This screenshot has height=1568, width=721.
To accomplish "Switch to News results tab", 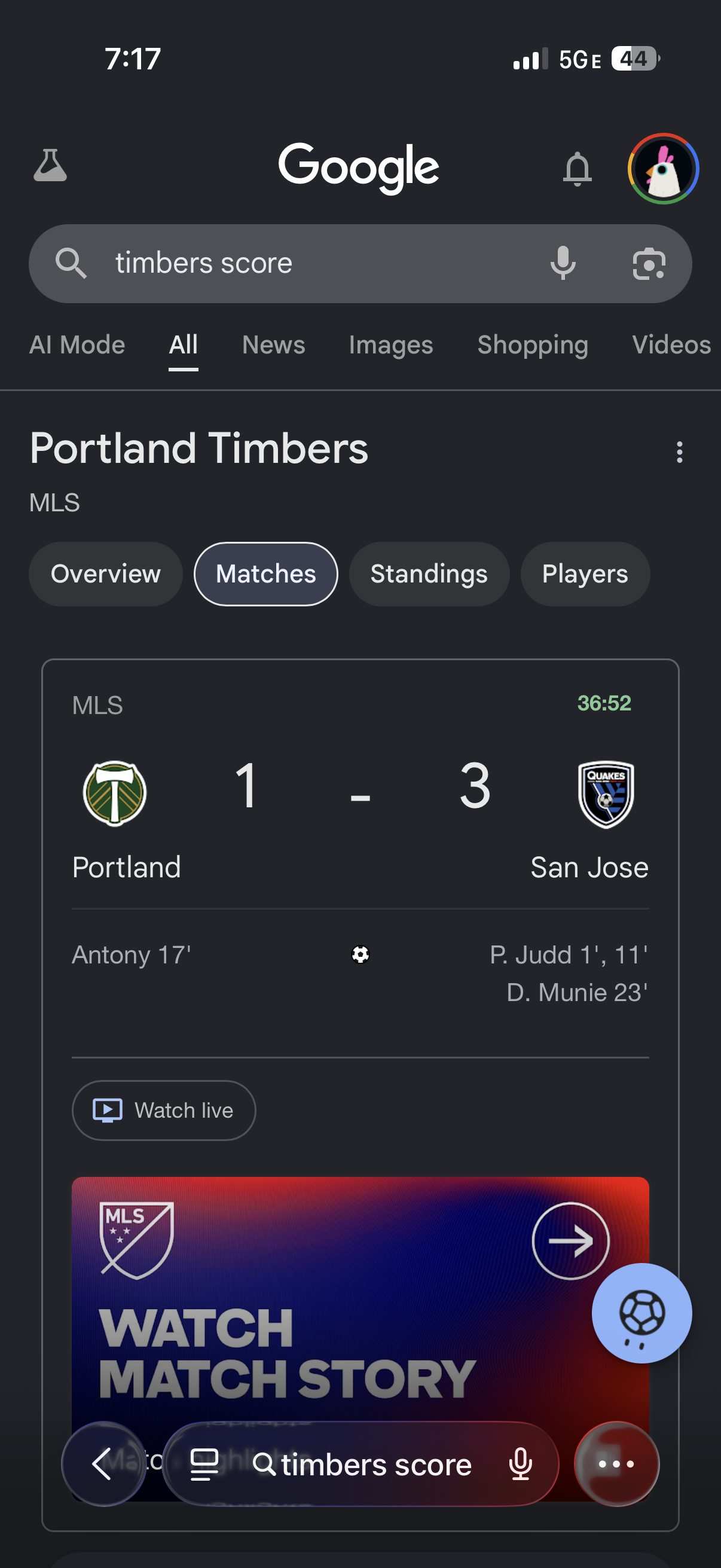I will coord(273,345).
